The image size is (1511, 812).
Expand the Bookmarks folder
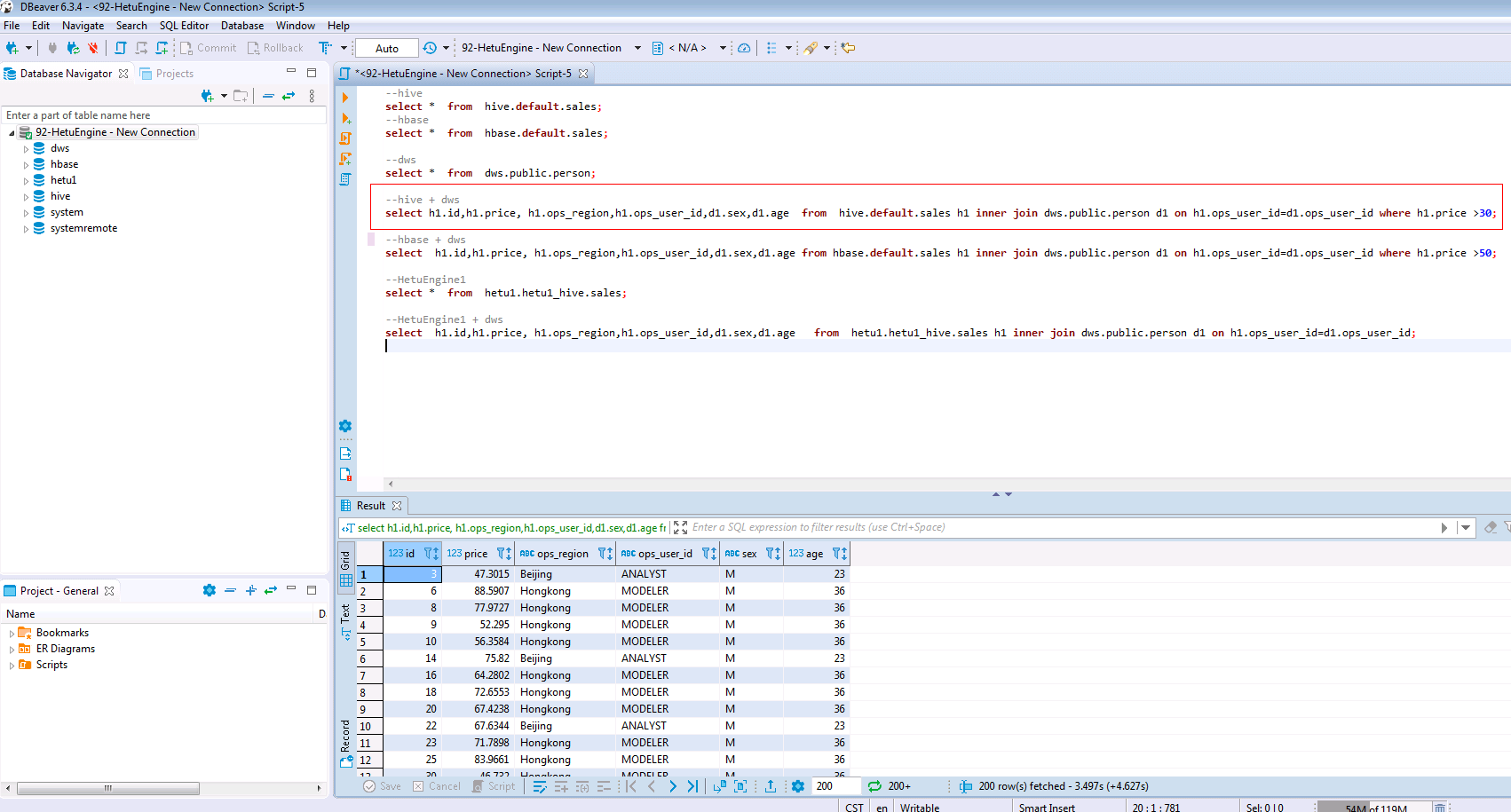coord(12,634)
